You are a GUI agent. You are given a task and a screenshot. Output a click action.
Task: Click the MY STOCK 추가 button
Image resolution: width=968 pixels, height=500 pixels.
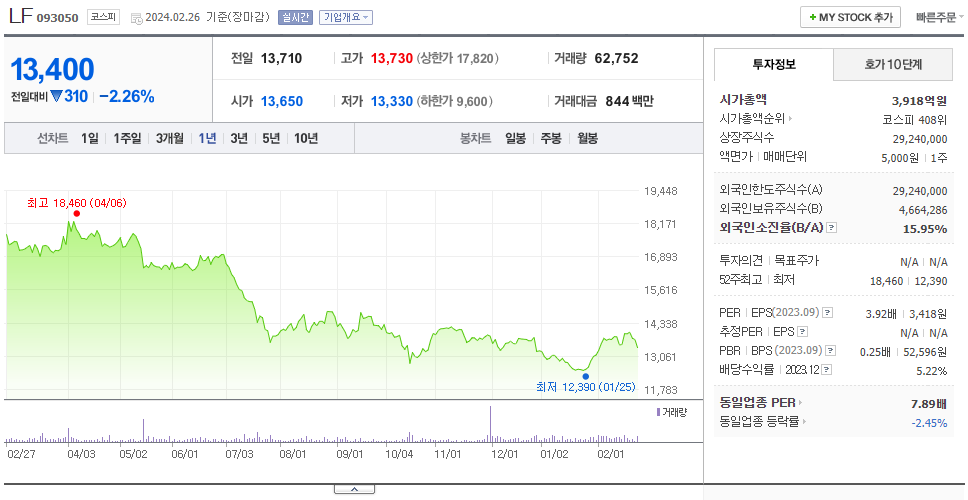[x=851, y=17]
